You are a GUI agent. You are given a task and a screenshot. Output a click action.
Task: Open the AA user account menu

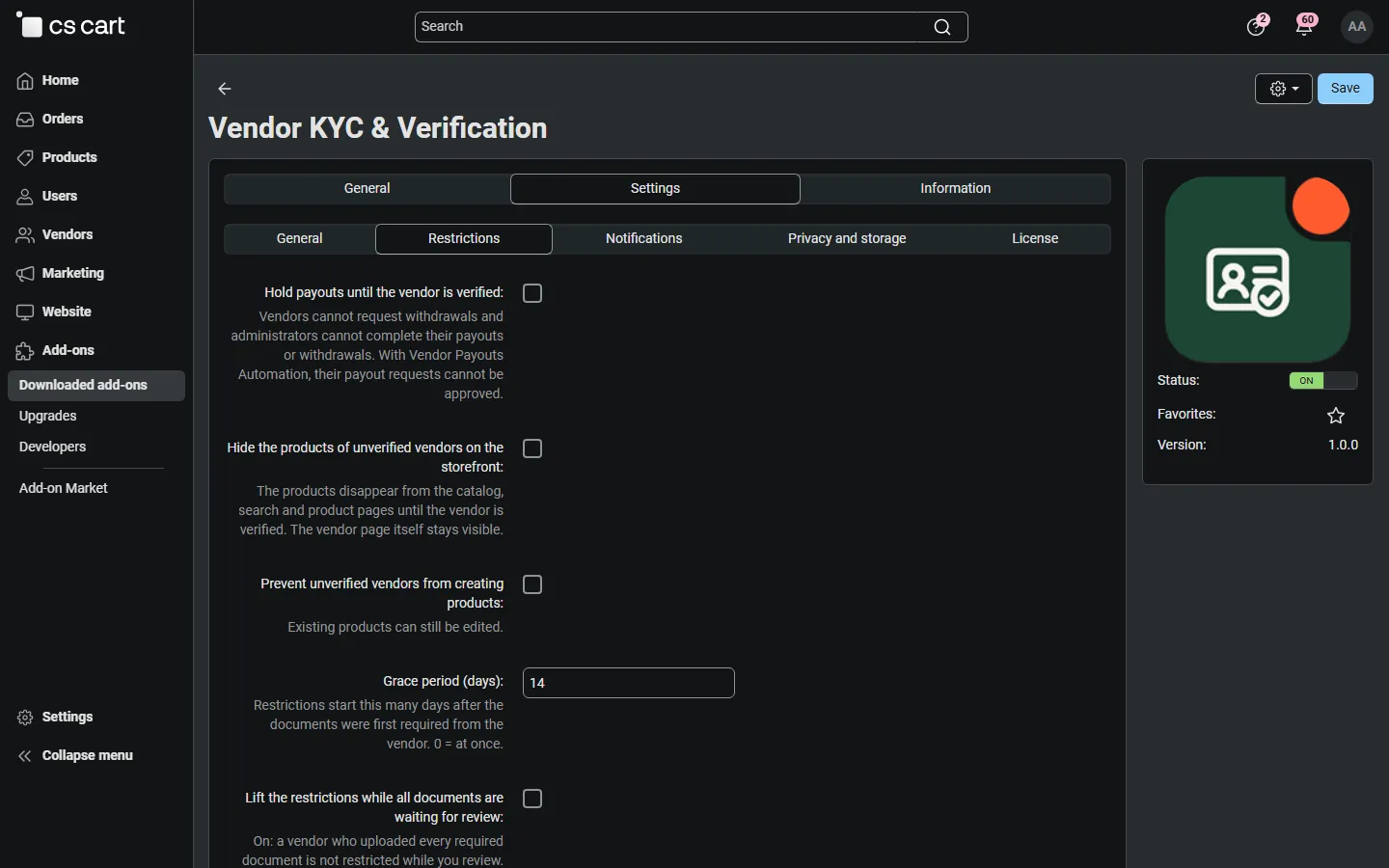(x=1357, y=27)
